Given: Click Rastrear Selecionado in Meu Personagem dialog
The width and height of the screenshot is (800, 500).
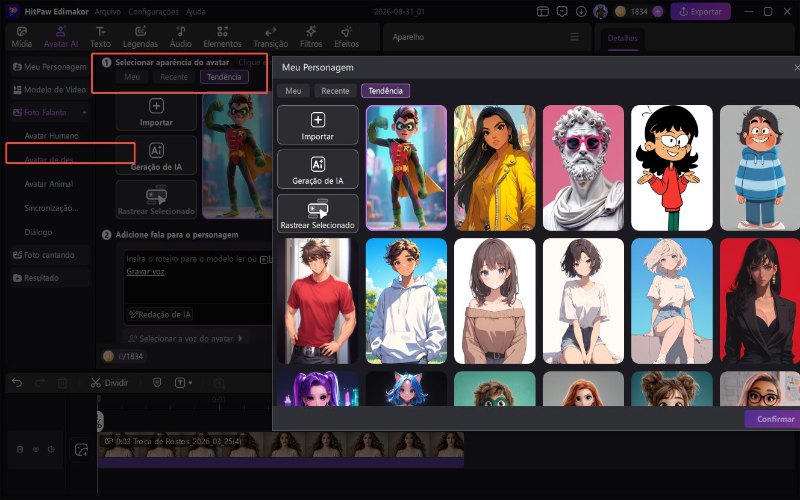Looking at the screenshot, I should [x=317, y=214].
